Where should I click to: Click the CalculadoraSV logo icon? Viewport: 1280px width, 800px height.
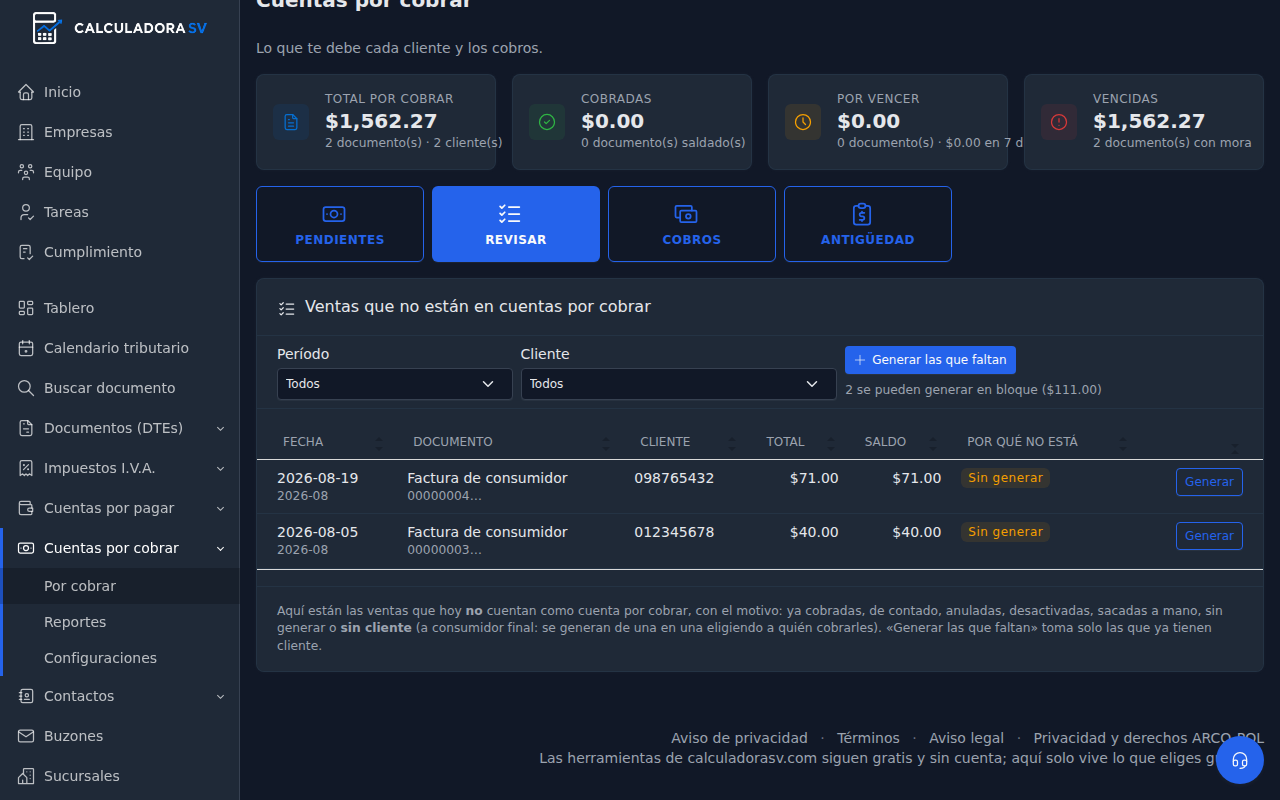(x=46, y=28)
